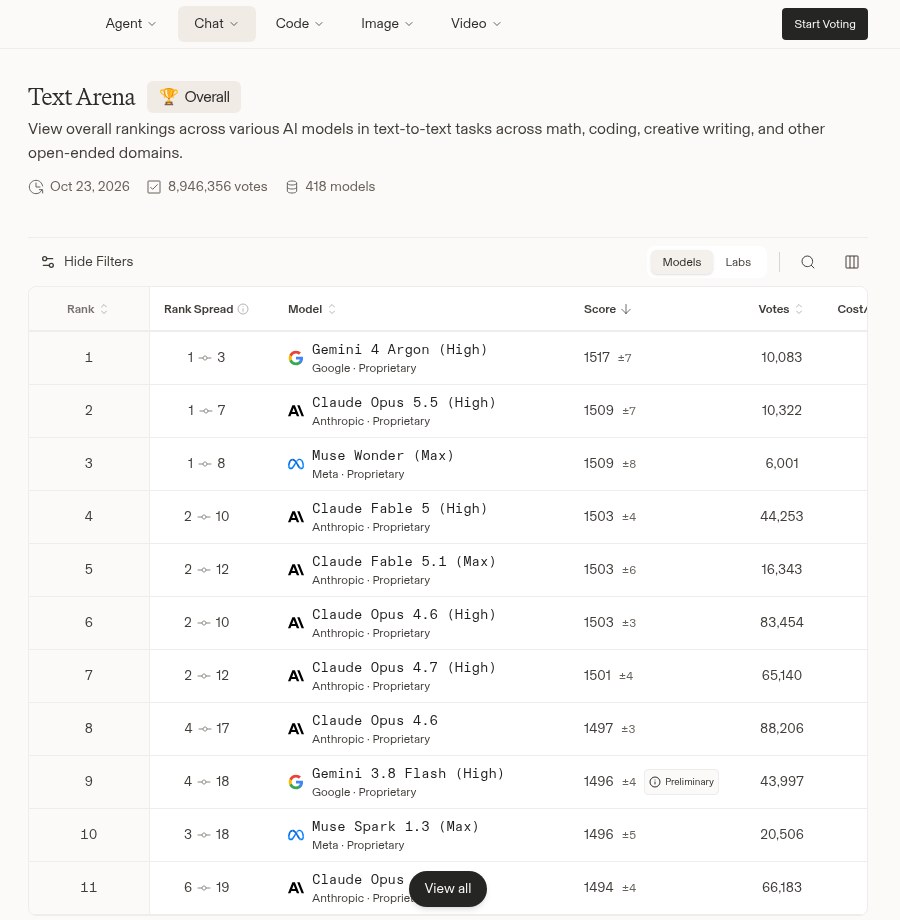This screenshot has height=920, width=900.
Task: Expand the Code dropdown menu
Action: click(x=299, y=23)
